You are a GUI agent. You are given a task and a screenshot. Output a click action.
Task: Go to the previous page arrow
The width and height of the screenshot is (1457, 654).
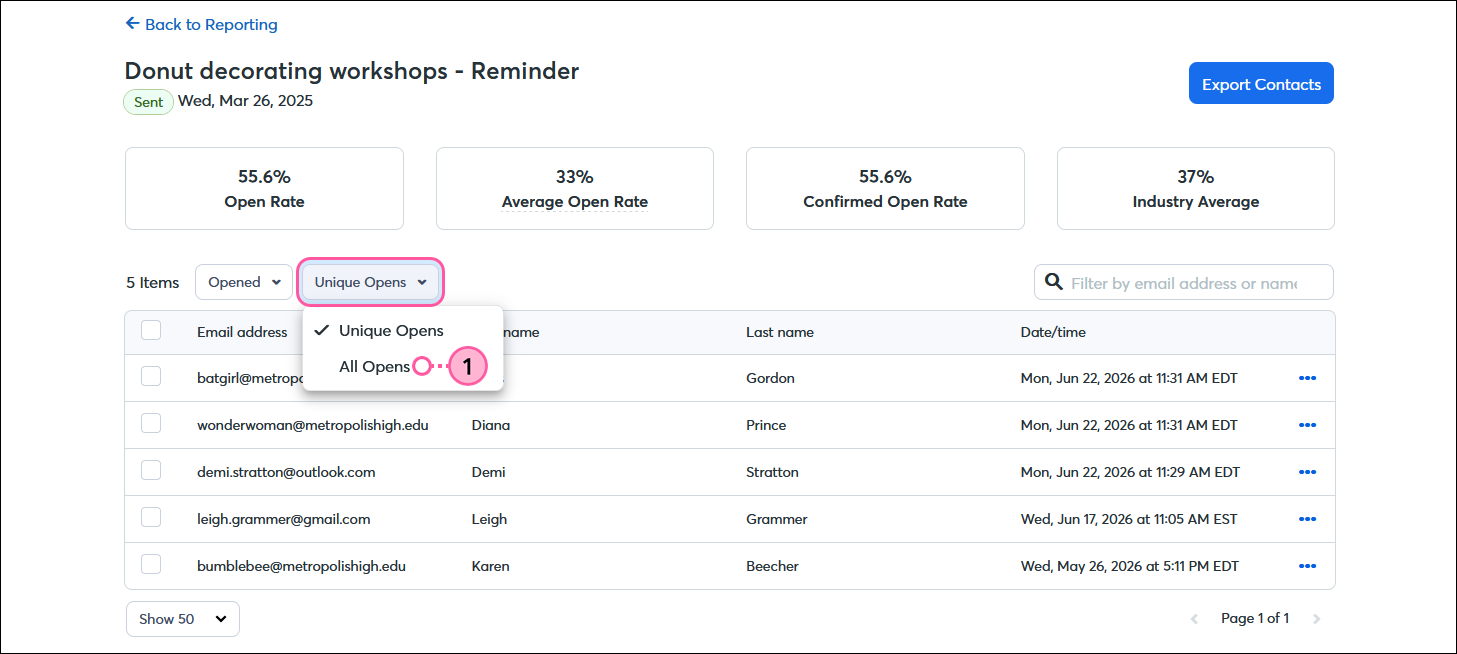1194,619
